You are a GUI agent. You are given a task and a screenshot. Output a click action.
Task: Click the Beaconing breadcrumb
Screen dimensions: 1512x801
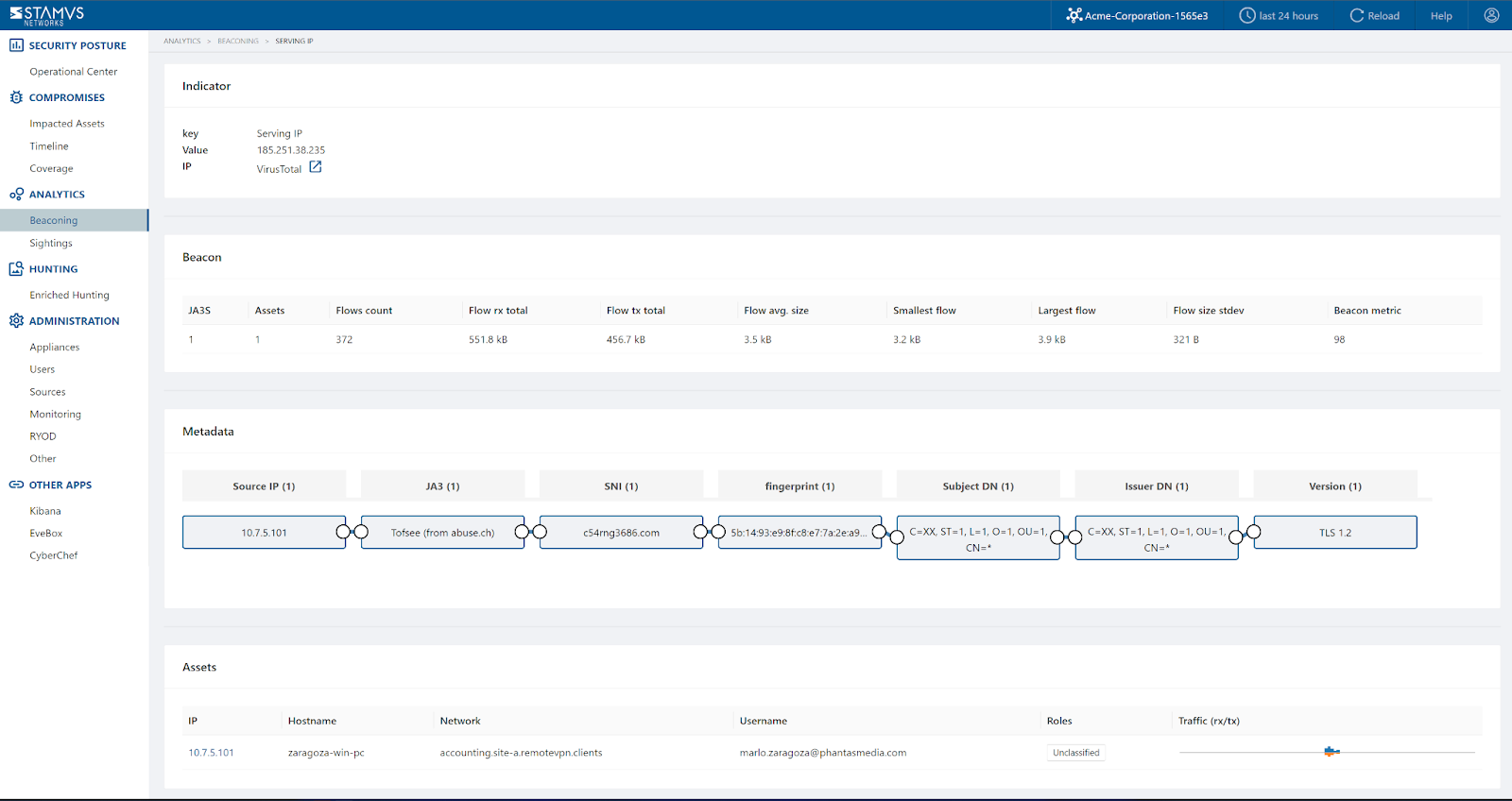click(238, 42)
